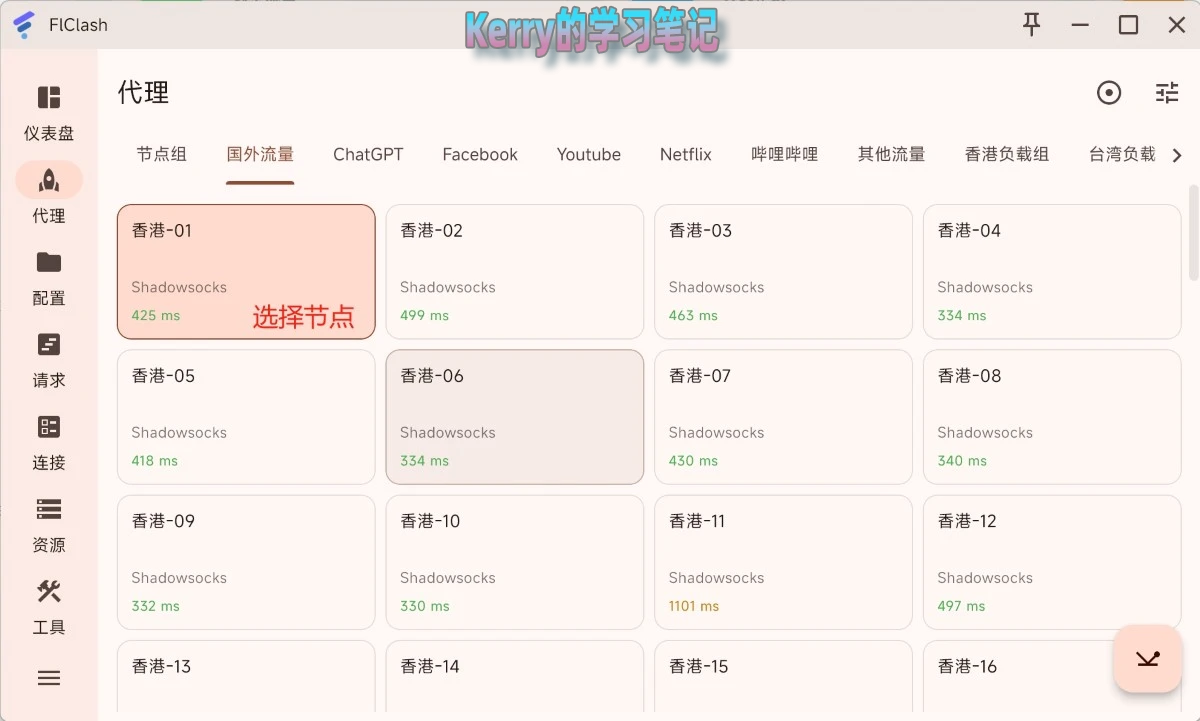Switch to the Netflix tab
The width and height of the screenshot is (1200, 721).
point(686,154)
